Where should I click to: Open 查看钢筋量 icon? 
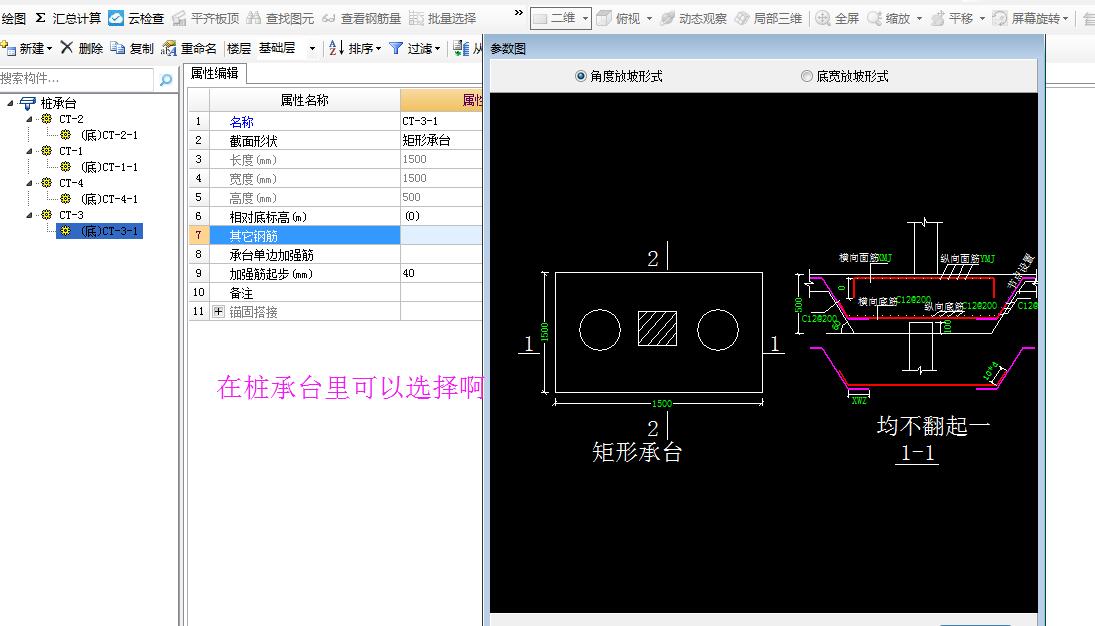click(x=328, y=18)
